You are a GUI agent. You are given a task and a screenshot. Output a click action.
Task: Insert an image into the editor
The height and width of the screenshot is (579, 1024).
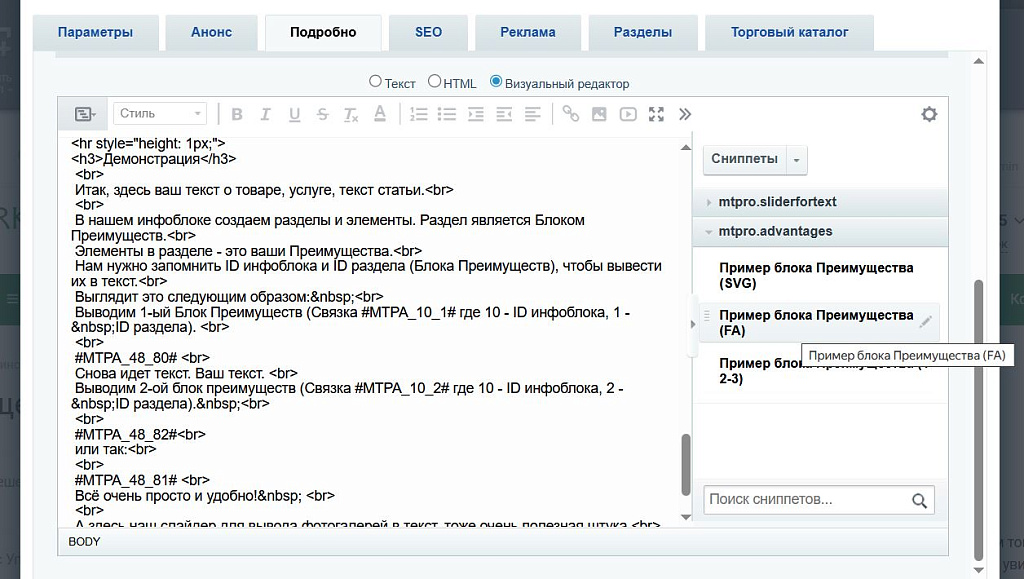[x=599, y=114]
